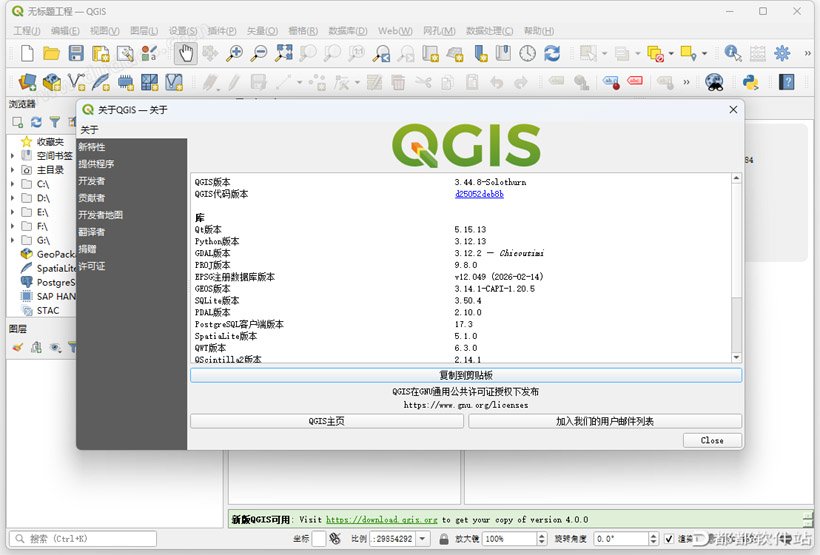
Task: Click the eye visibility icon in Layers panel
Action: click(55, 347)
